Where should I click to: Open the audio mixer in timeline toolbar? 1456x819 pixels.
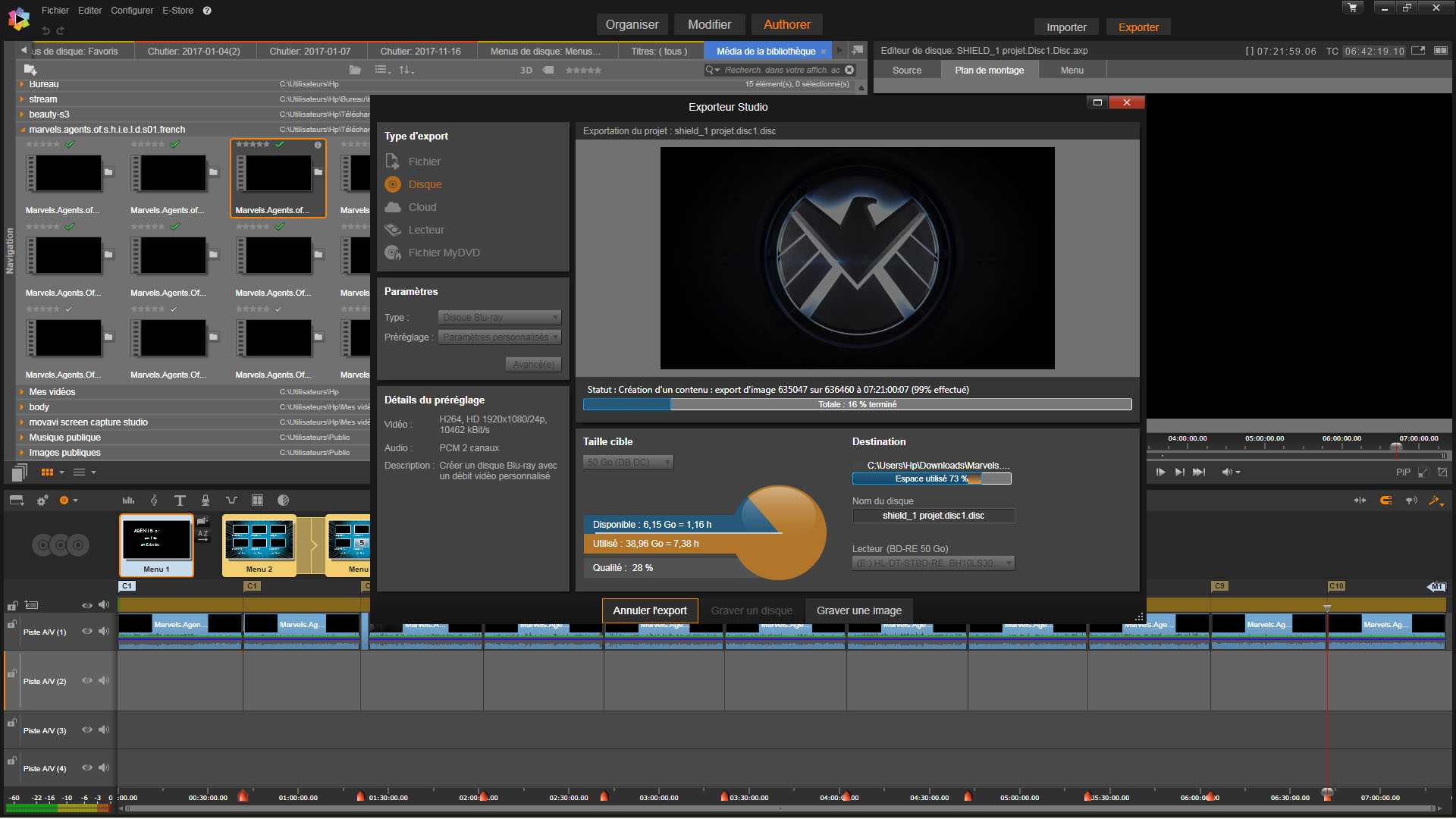coord(128,500)
